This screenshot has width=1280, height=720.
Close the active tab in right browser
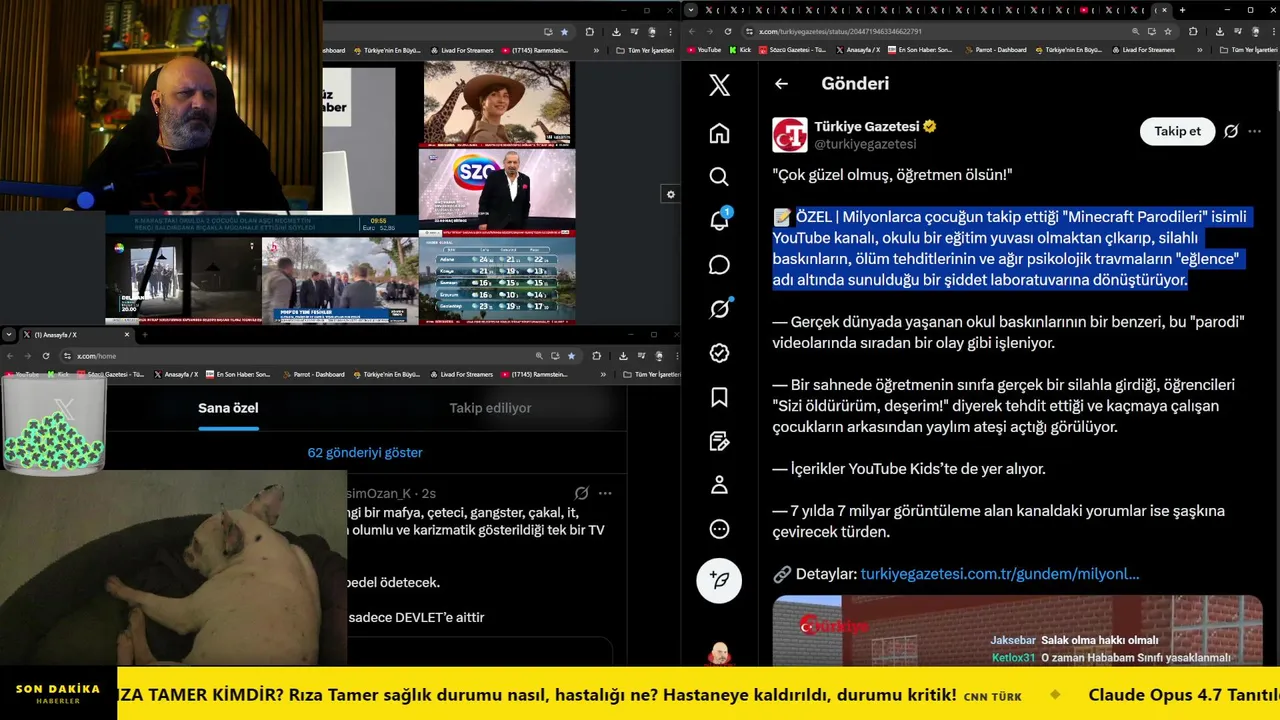click(1164, 10)
